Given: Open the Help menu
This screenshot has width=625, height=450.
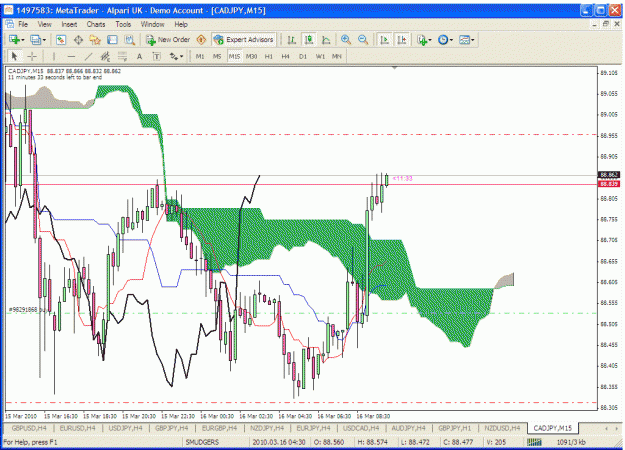Looking at the screenshot, I should pos(181,24).
